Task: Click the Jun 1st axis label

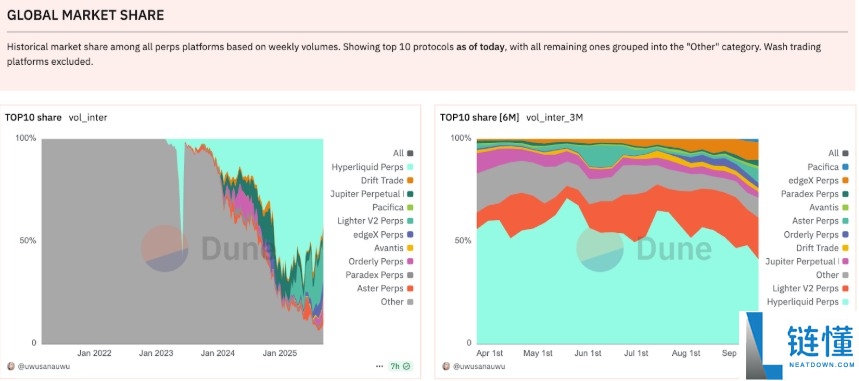Action: pyautogui.click(x=589, y=353)
